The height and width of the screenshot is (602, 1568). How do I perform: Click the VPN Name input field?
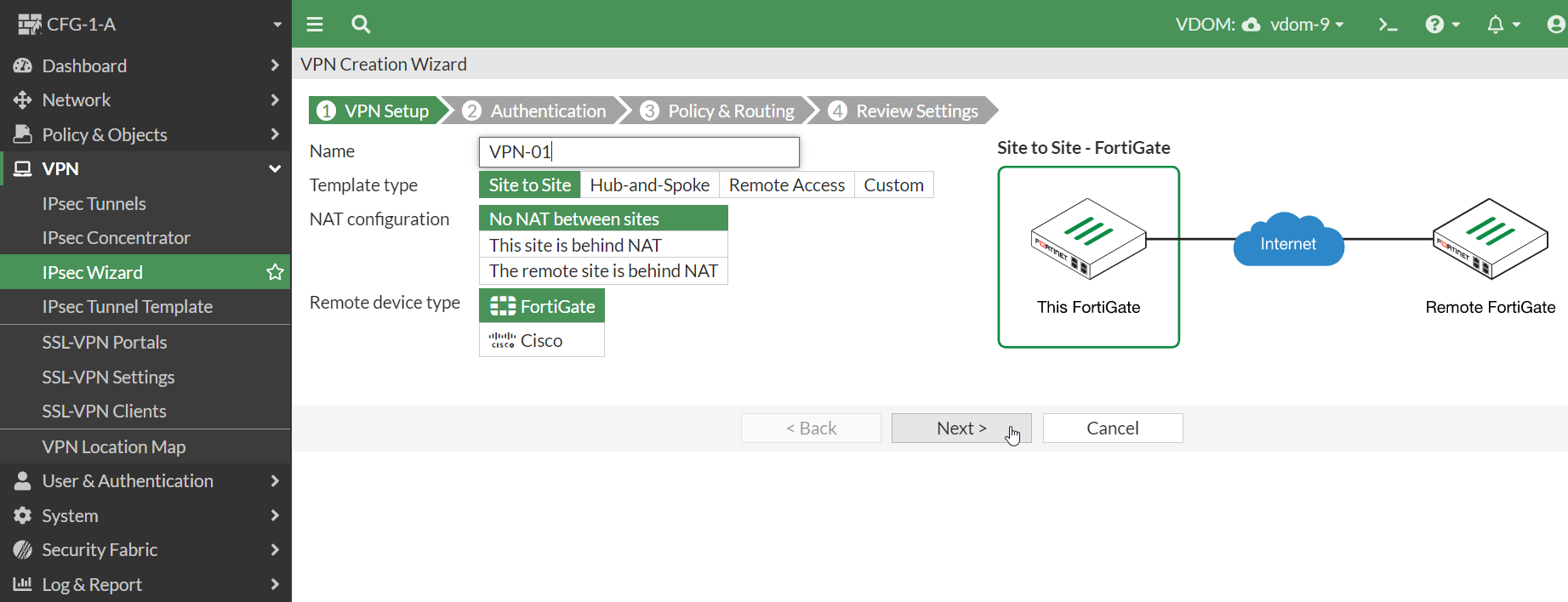[639, 152]
